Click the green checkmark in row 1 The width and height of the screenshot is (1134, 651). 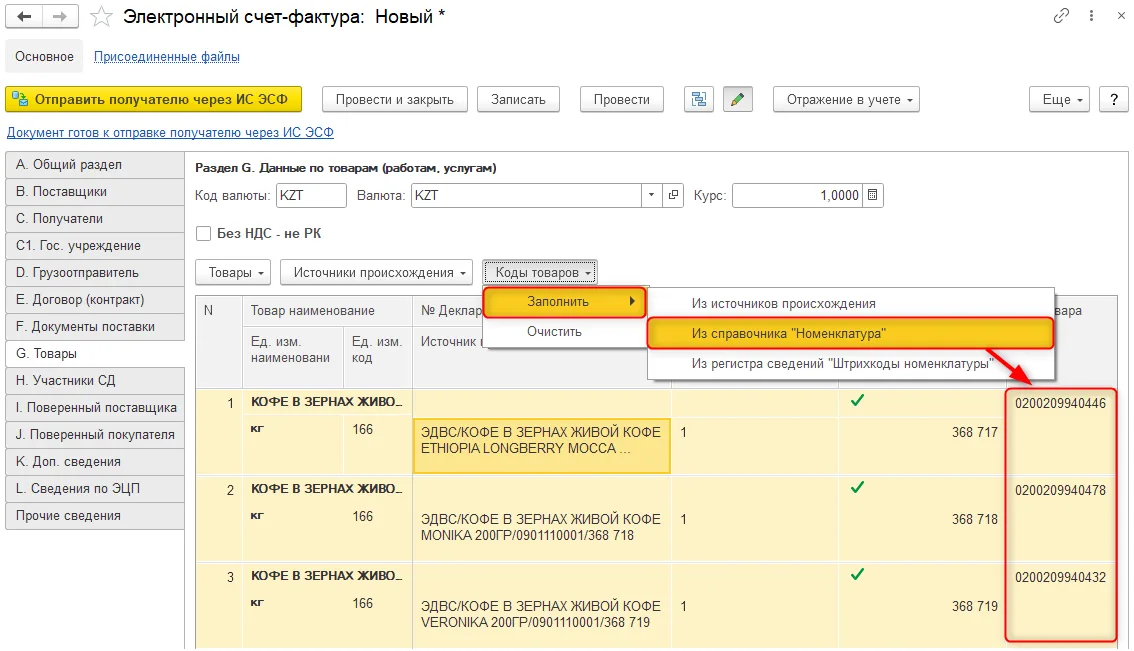pyautogui.click(x=857, y=400)
